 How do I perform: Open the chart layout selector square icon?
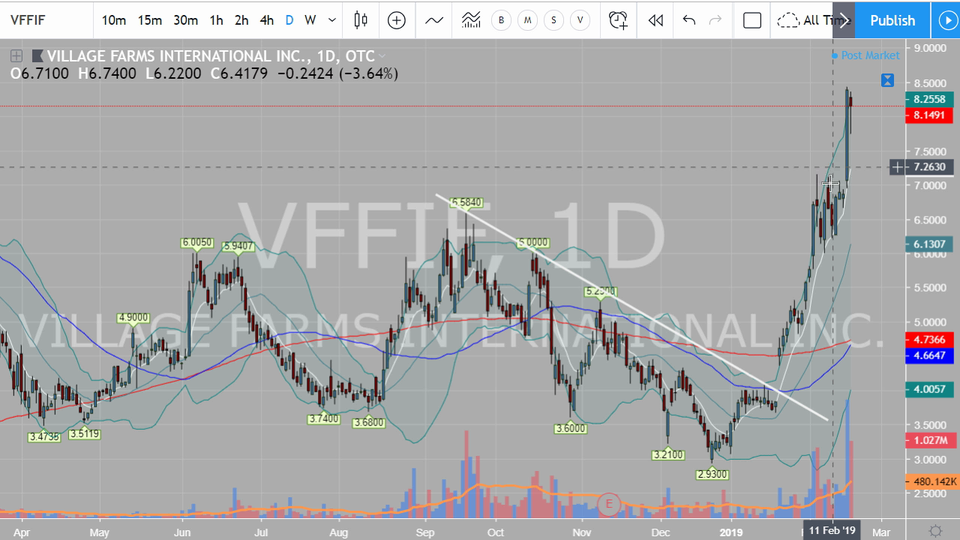[x=752, y=20]
